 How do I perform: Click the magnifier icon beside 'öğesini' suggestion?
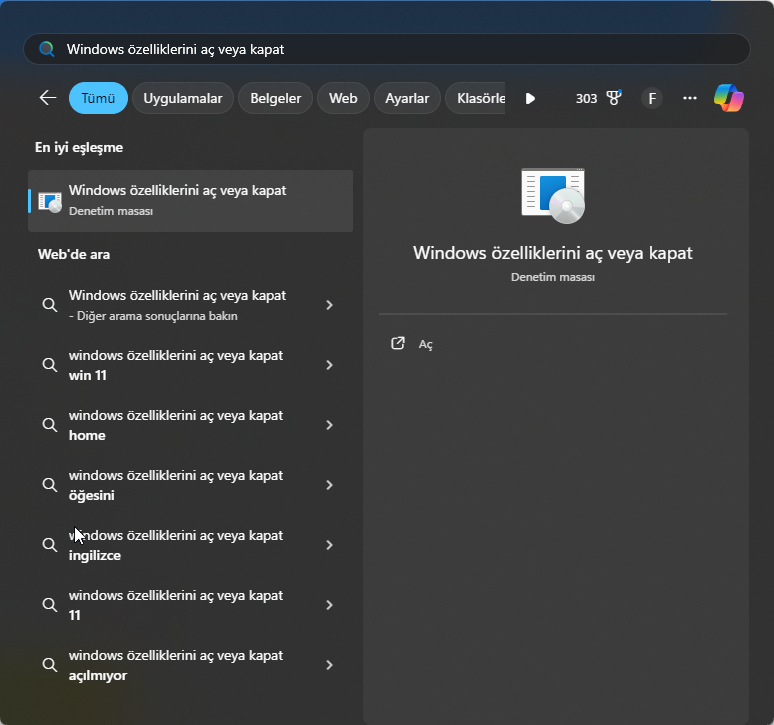[x=49, y=485]
